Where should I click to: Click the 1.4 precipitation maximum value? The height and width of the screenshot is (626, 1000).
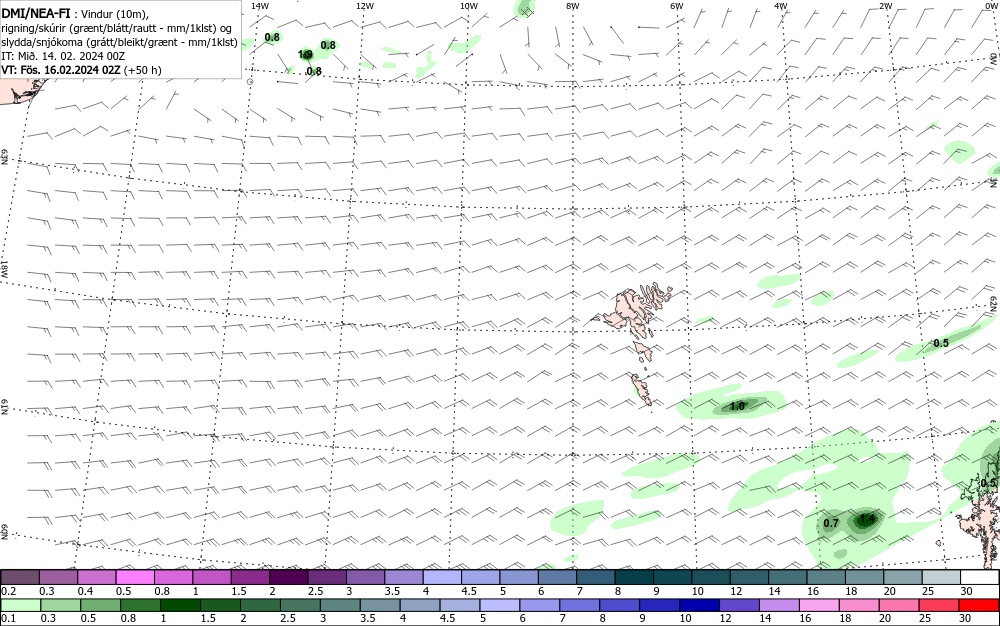[x=867, y=519]
